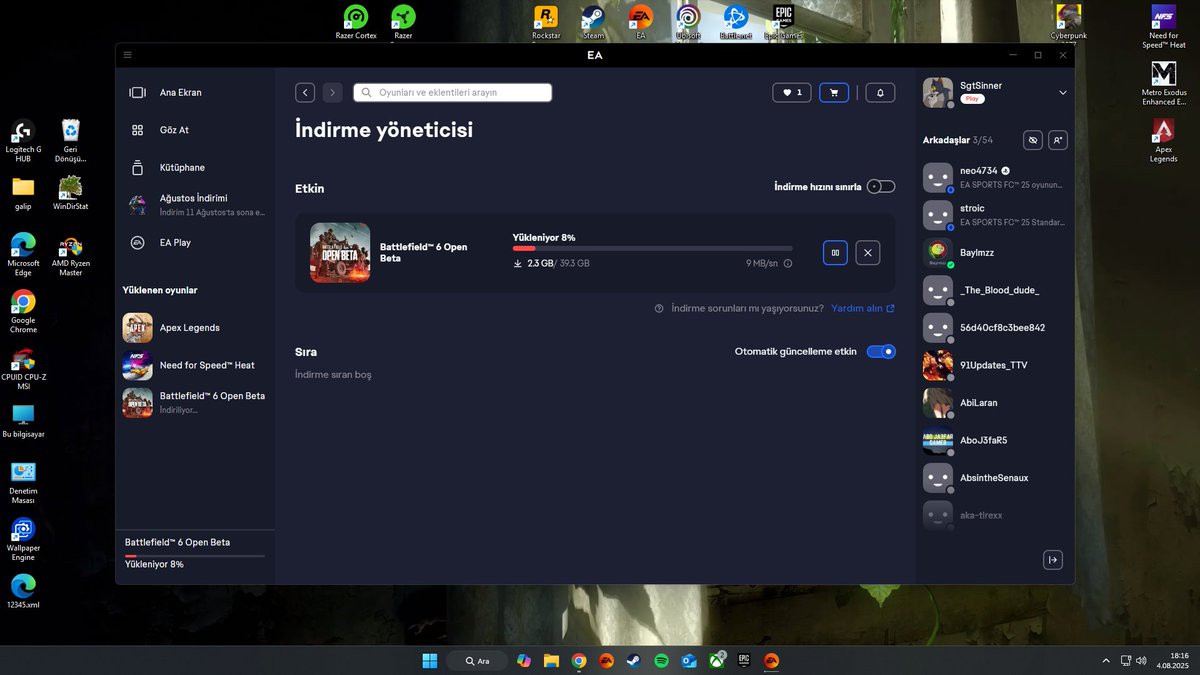Viewport: 1200px width, 675px height.
Task: Click the WinDirStat desktop icon
Action: pos(71,193)
